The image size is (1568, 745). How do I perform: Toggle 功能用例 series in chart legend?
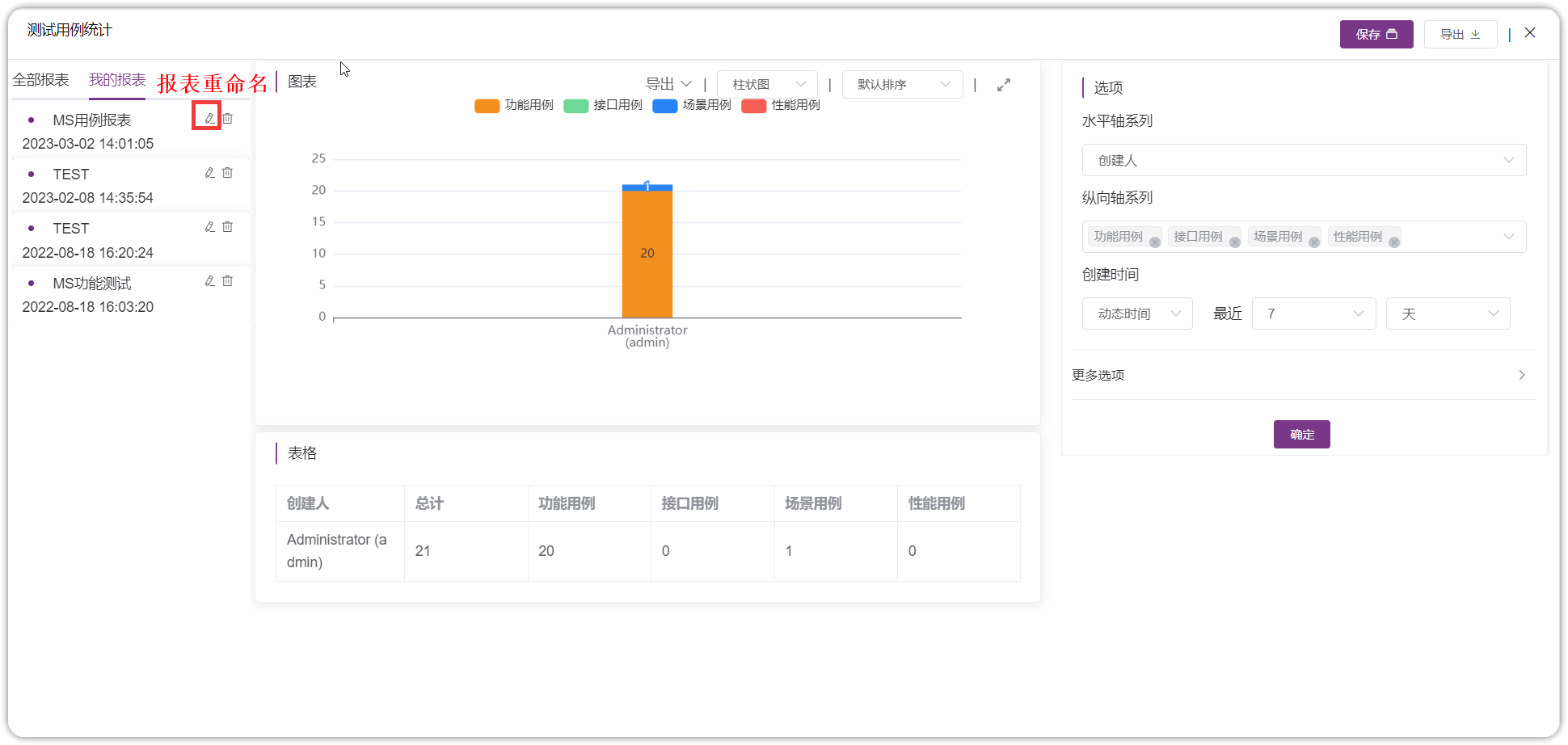pyautogui.click(x=515, y=105)
